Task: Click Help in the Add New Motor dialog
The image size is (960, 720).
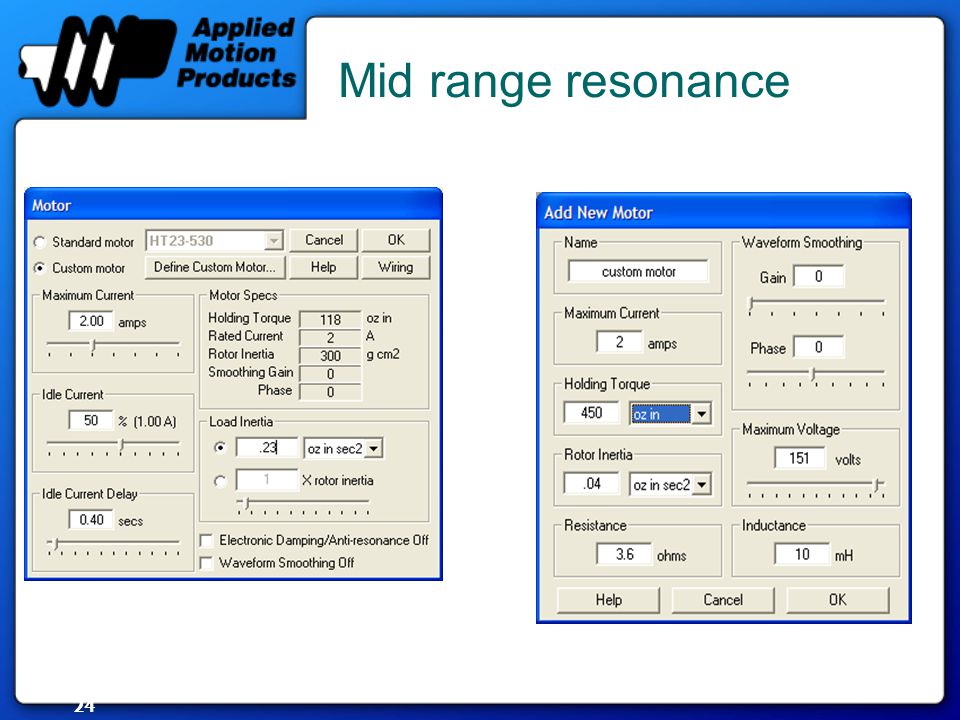Action: point(609,599)
